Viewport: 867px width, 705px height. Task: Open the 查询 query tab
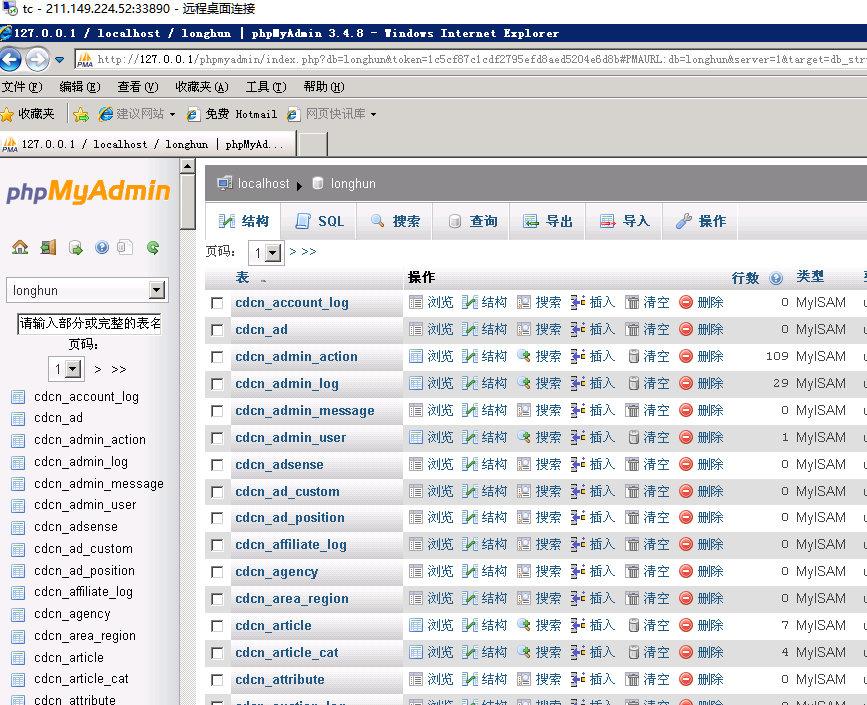pyautogui.click(x=472, y=221)
